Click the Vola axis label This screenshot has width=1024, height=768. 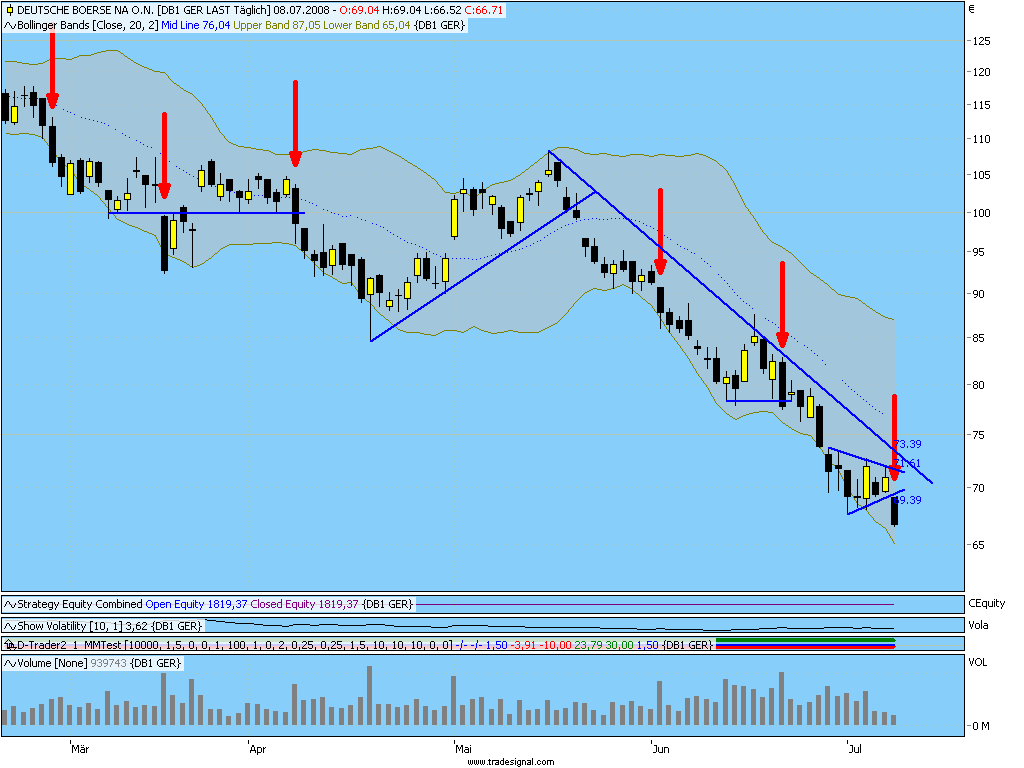[x=978, y=626]
